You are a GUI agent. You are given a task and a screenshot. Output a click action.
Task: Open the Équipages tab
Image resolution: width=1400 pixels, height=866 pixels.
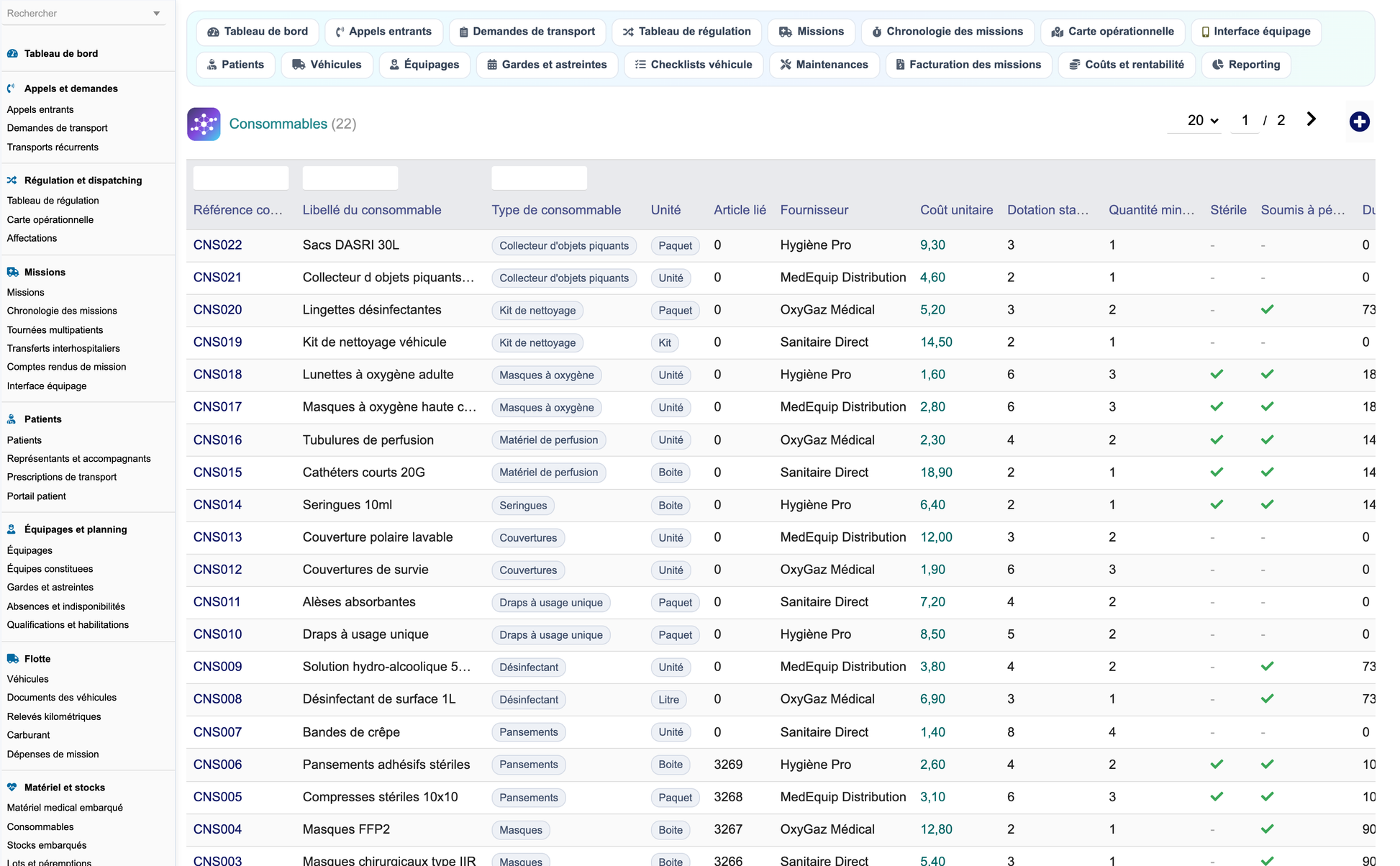[424, 65]
